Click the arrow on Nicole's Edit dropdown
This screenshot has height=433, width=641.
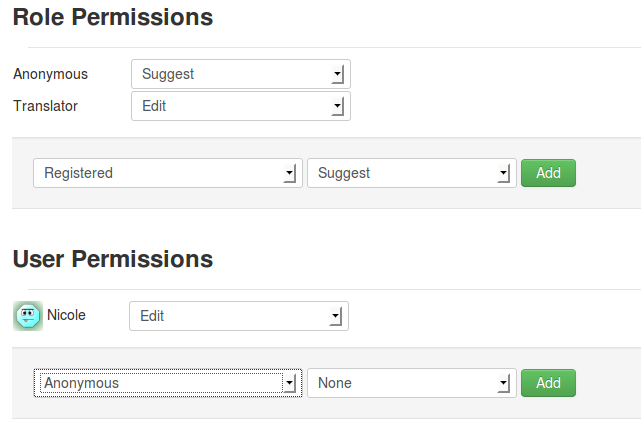[x=335, y=316]
